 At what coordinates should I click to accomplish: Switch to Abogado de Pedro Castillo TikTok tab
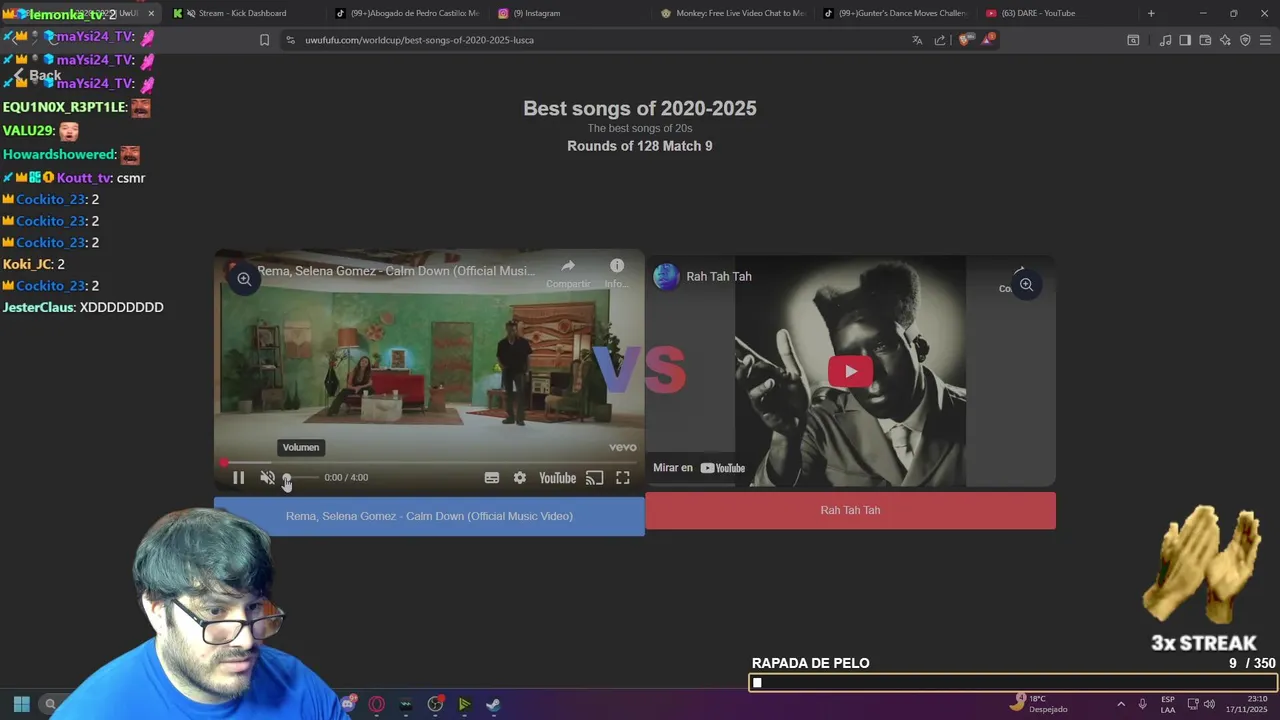(406, 13)
